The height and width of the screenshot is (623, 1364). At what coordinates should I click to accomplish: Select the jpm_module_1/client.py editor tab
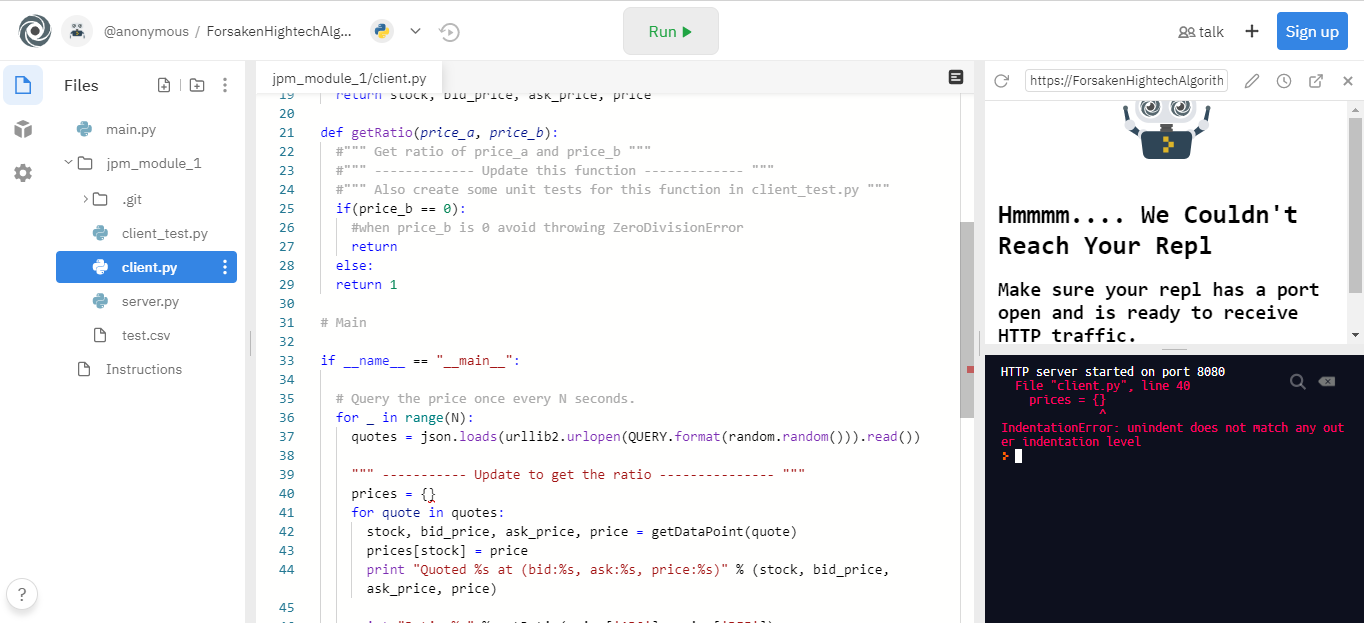[x=349, y=77]
